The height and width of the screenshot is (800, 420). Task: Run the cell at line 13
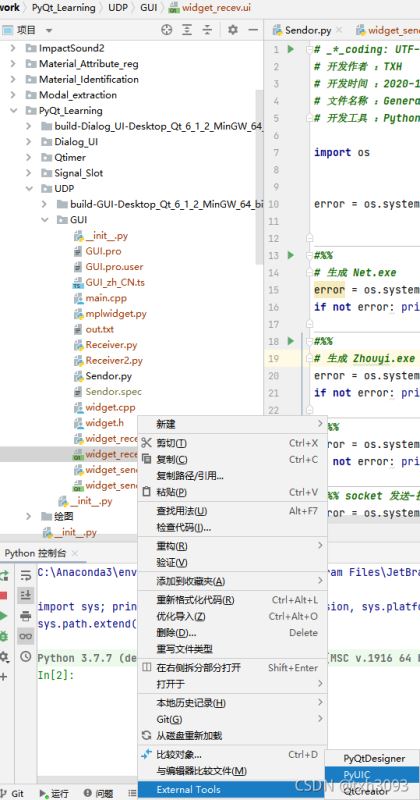[290, 255]
